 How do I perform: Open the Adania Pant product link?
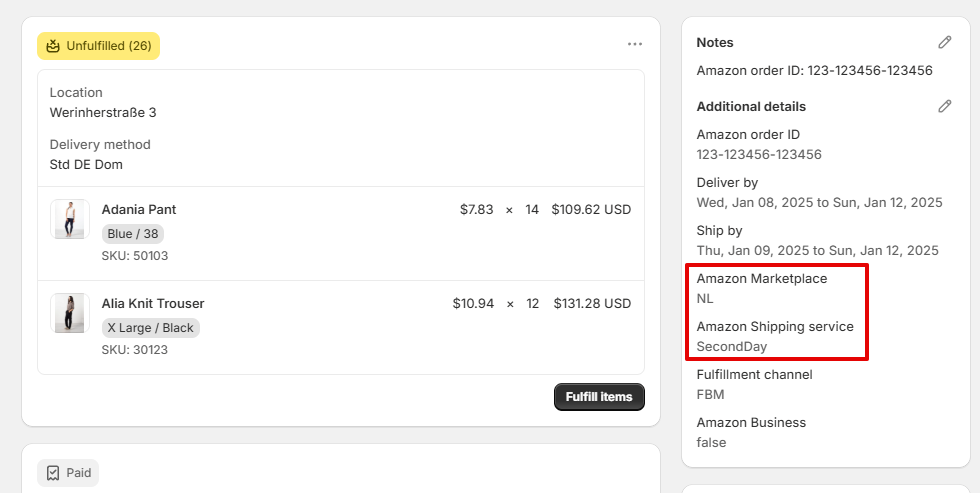pos(139,209)
